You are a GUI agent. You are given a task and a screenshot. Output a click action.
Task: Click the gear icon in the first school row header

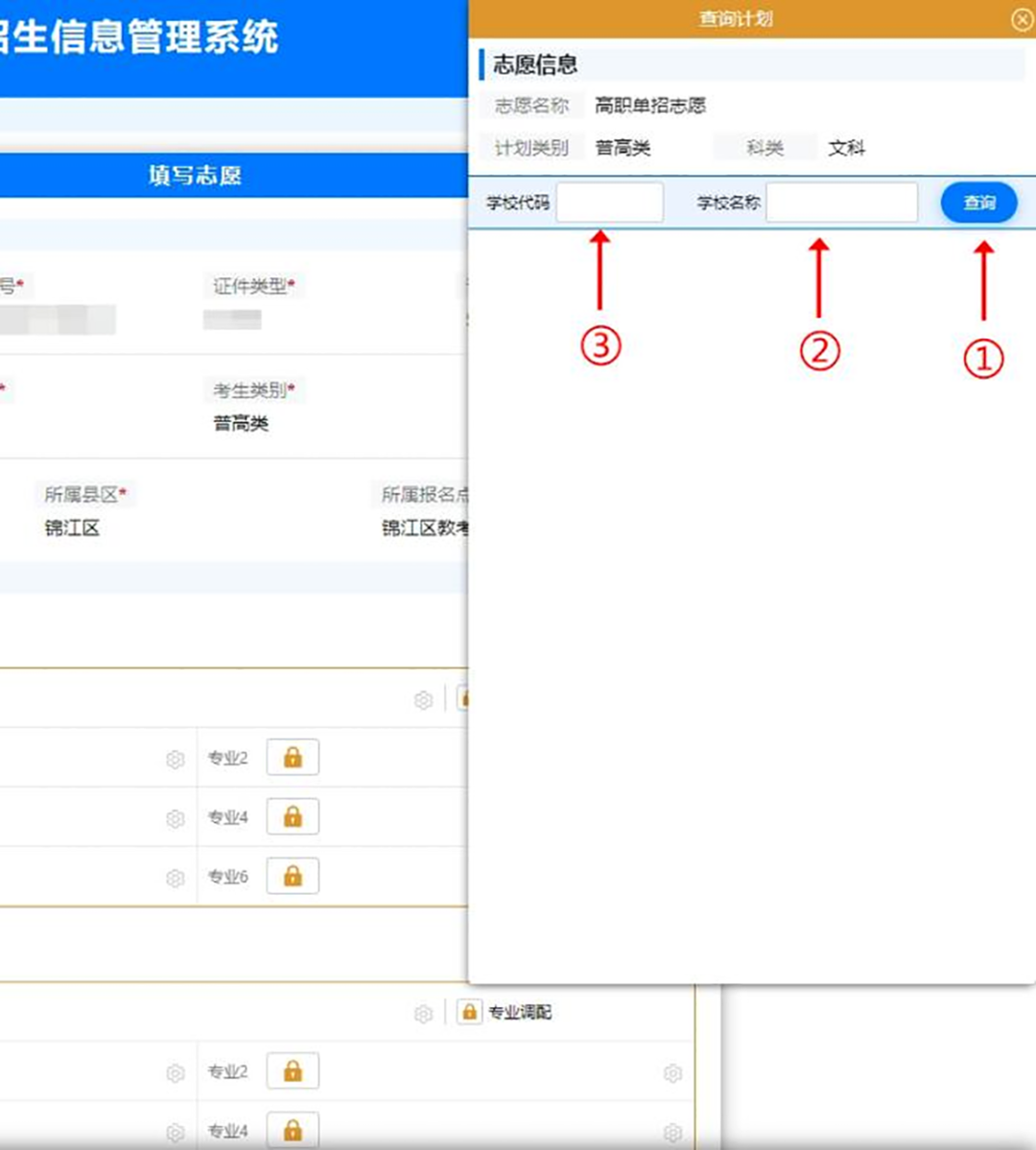click(423, 699)
